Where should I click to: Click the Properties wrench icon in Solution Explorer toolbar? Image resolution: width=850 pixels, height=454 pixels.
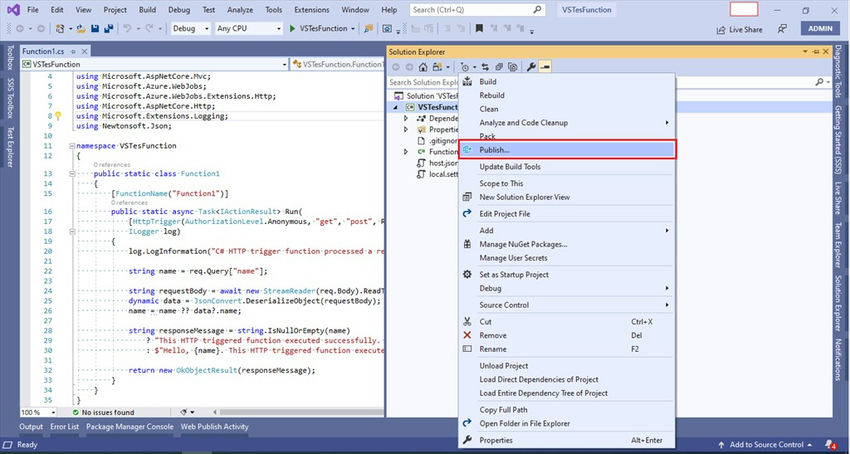coord(532,66)
